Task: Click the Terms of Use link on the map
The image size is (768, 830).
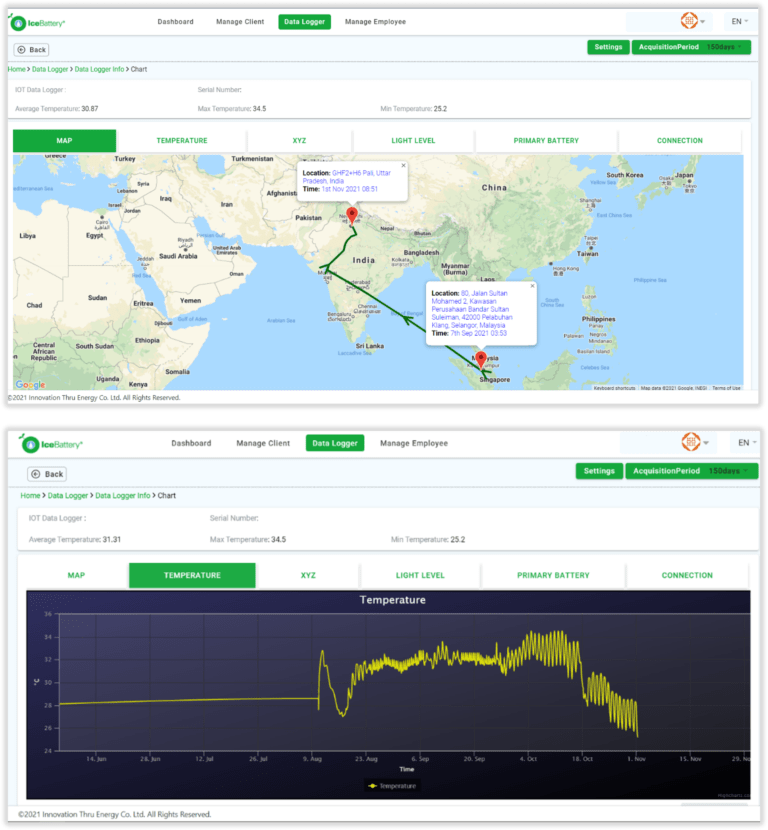Action: 726,388
